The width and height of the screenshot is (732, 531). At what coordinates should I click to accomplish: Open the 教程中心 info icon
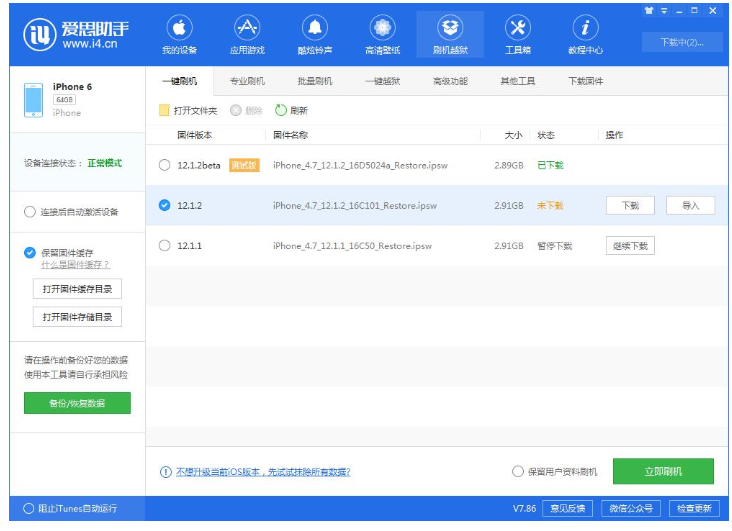(x=585, y=27)
